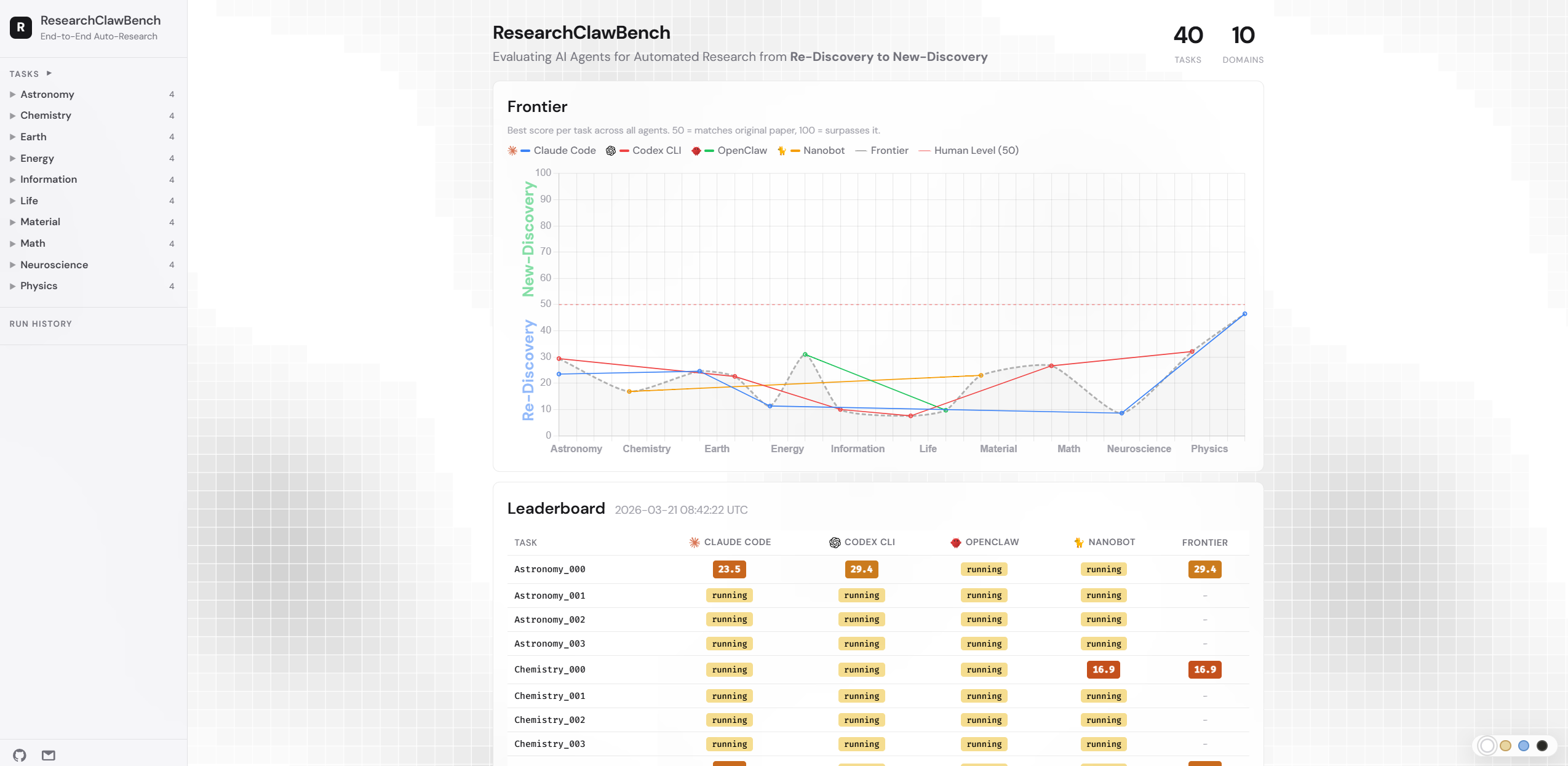Screen dimensions: 1568x766
Task: Toggle Claude Code series in chart legend
Action: click(564, 151)
